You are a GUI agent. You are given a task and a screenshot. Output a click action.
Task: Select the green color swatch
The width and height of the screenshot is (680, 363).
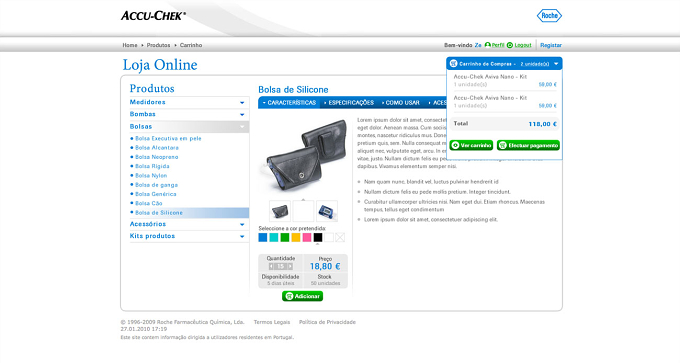(x=284, y=237)
